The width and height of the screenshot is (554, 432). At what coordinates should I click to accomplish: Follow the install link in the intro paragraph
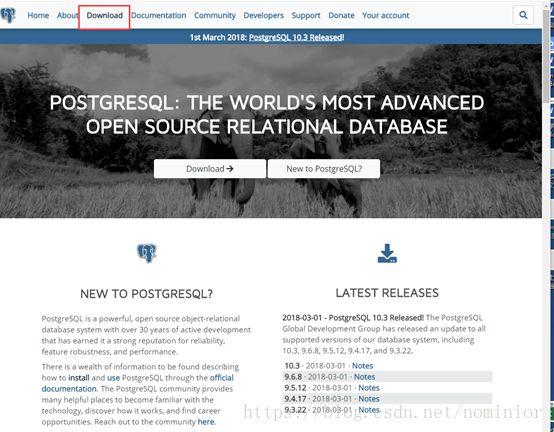pos(79,378)
